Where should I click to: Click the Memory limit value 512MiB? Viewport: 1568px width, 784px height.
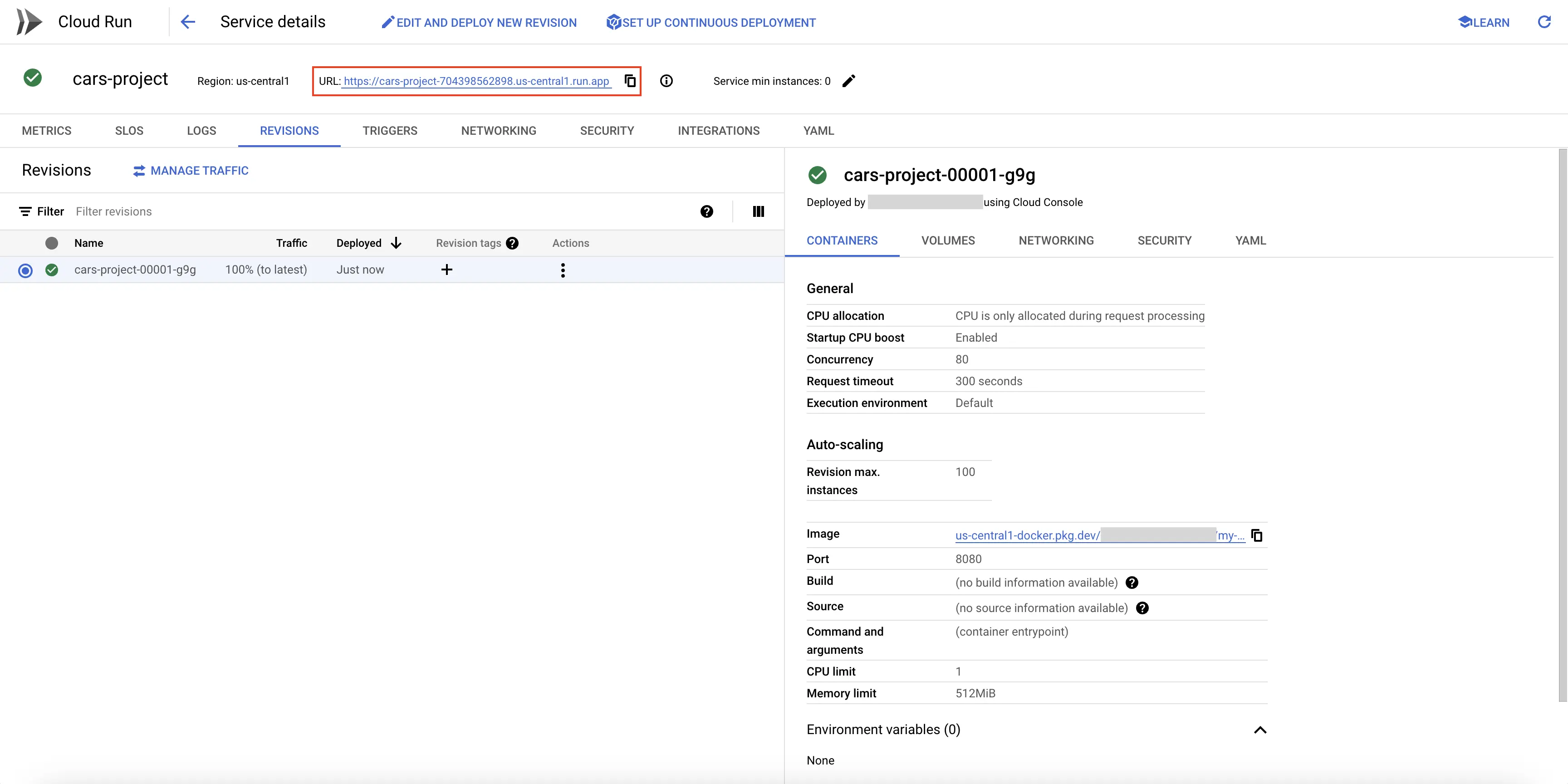975,693
